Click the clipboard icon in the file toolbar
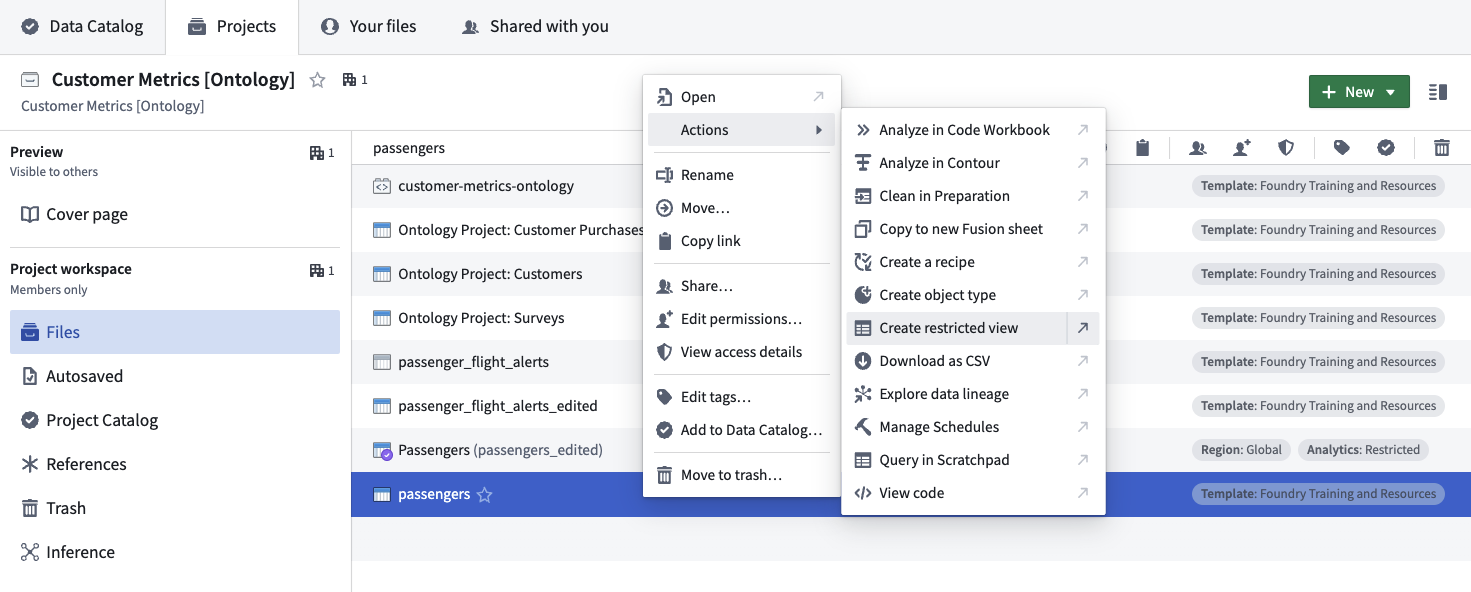This screenshot has width=1471, height=592. (1142, 148)
